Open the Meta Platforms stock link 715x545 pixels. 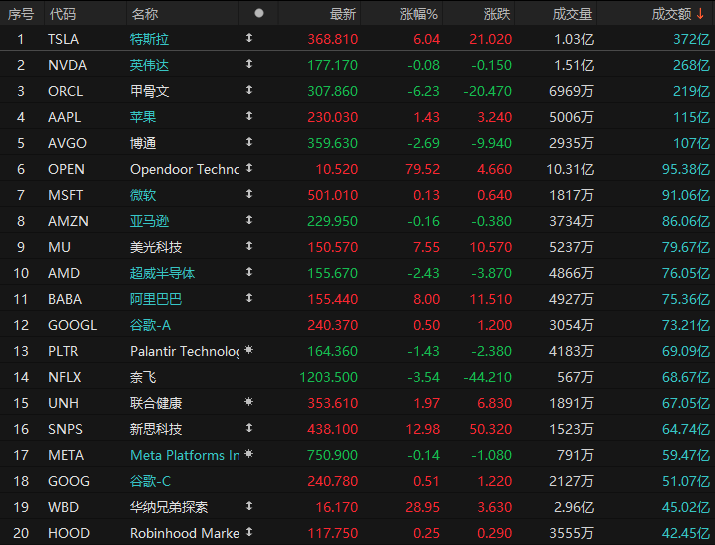pos(185,455)
